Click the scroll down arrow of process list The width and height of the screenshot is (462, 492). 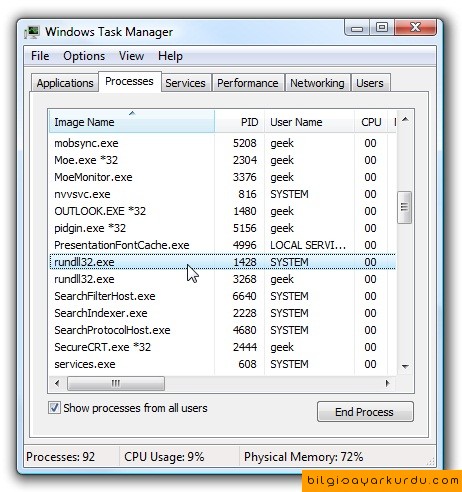click(x=405, y=367)
